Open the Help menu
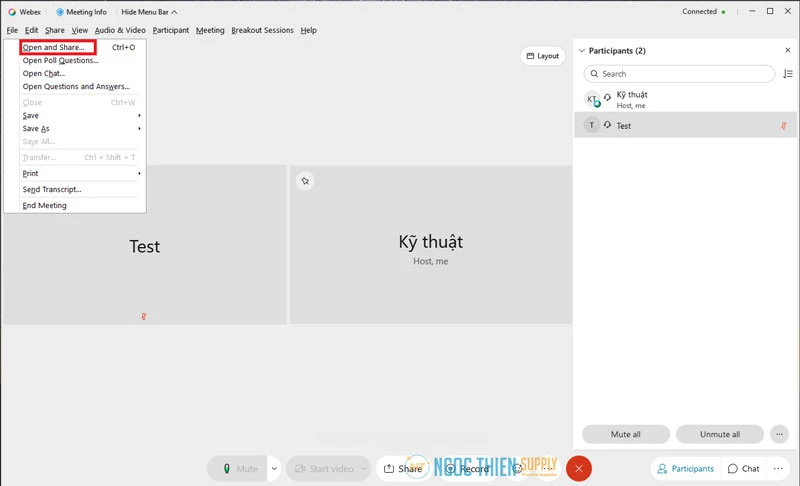 pyautogui.click(x=308, y=31)
